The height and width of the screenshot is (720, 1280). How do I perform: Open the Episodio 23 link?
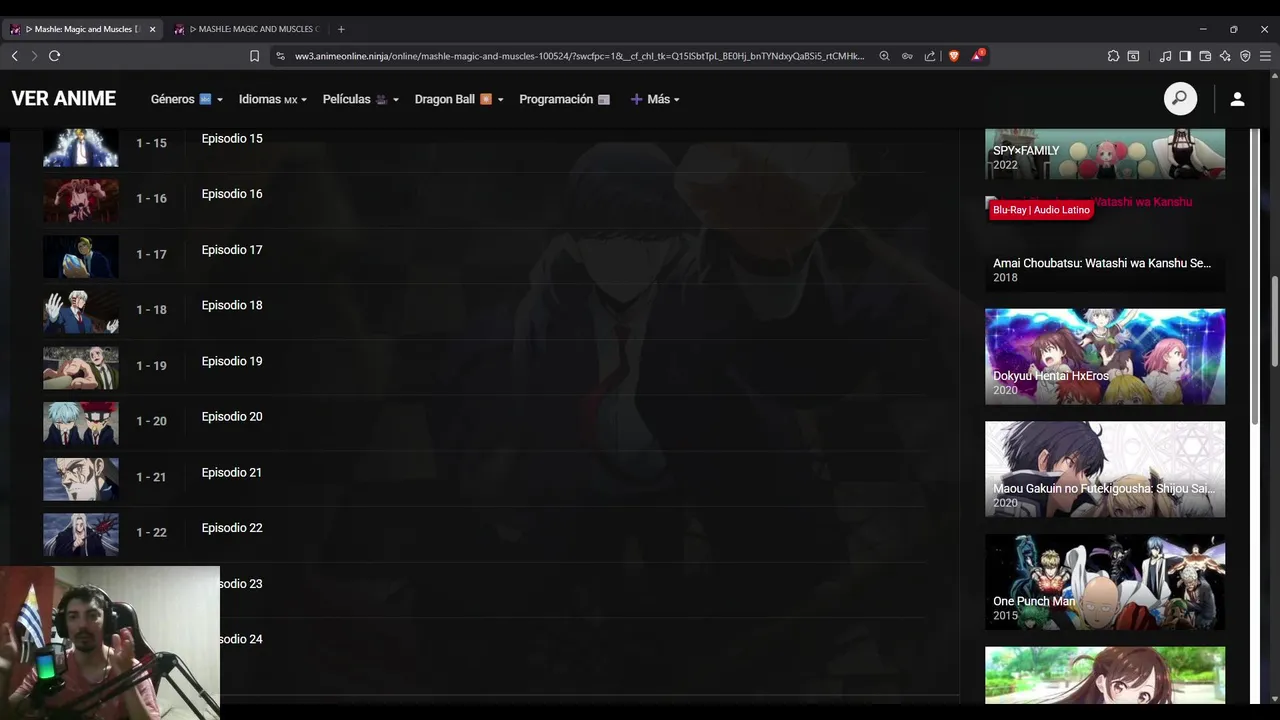pos(241,584)
